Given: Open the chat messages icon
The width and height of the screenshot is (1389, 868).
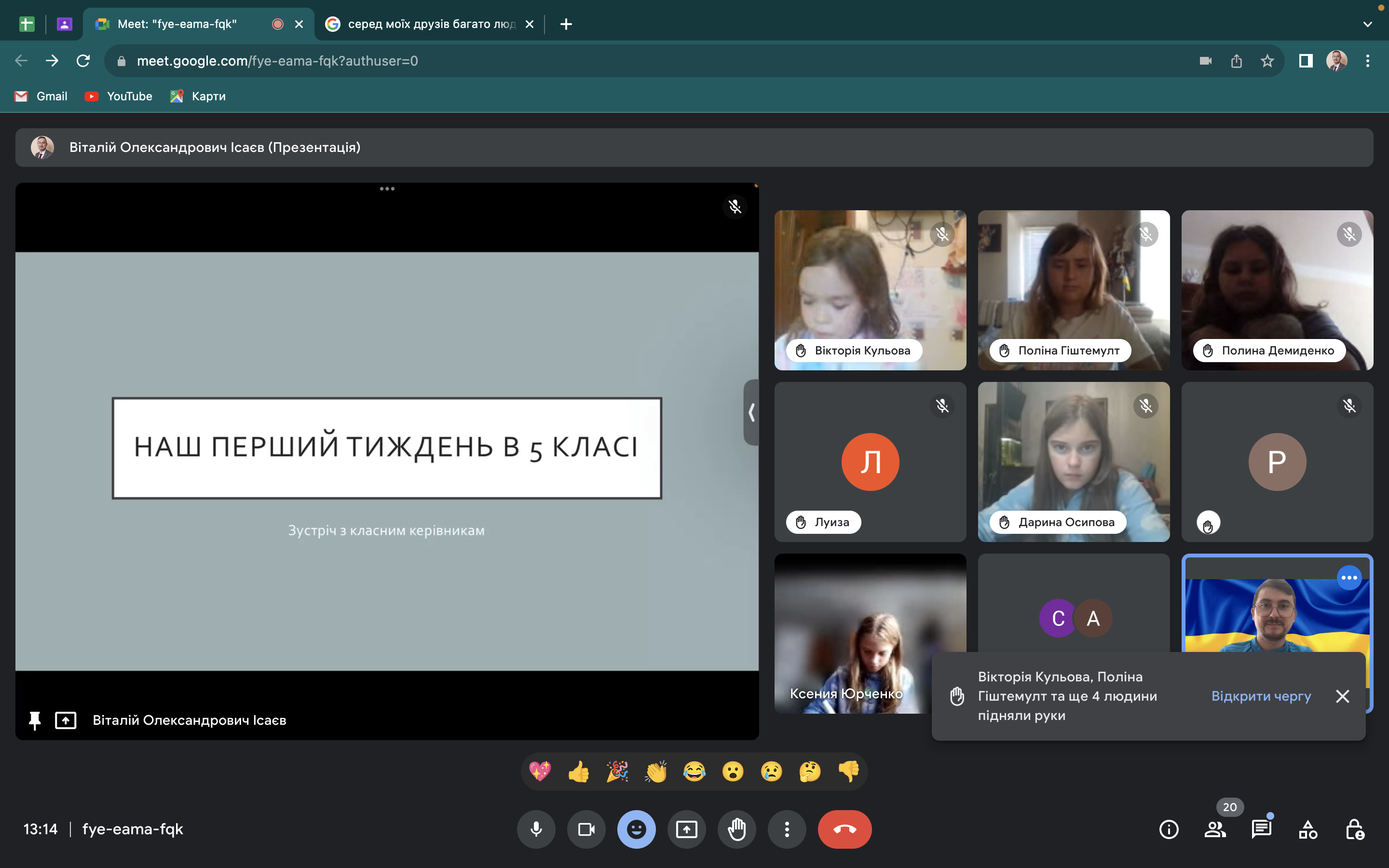Looking at the screenshot, I should tap(1261, 829).
